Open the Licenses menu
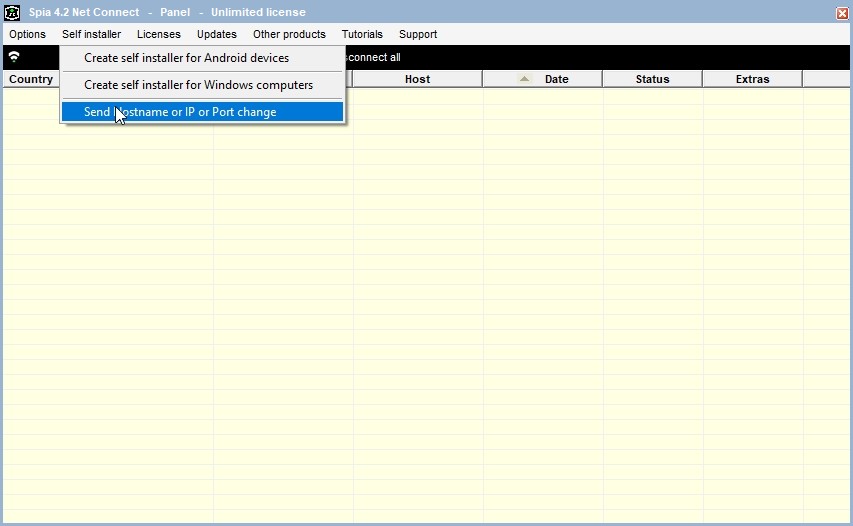Viewport: 853px width, 526px height. (158, 34)
